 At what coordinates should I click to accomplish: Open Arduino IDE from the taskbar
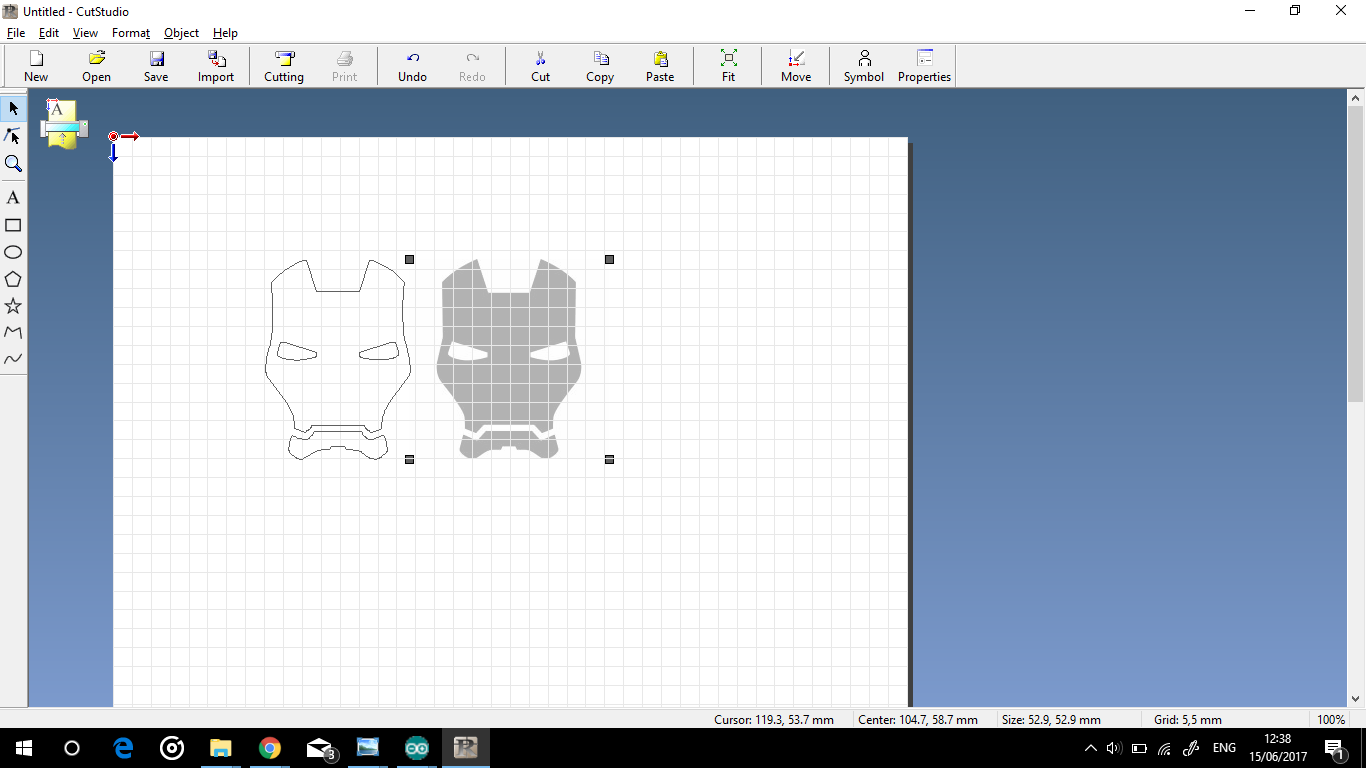click(x=416, y=748)
